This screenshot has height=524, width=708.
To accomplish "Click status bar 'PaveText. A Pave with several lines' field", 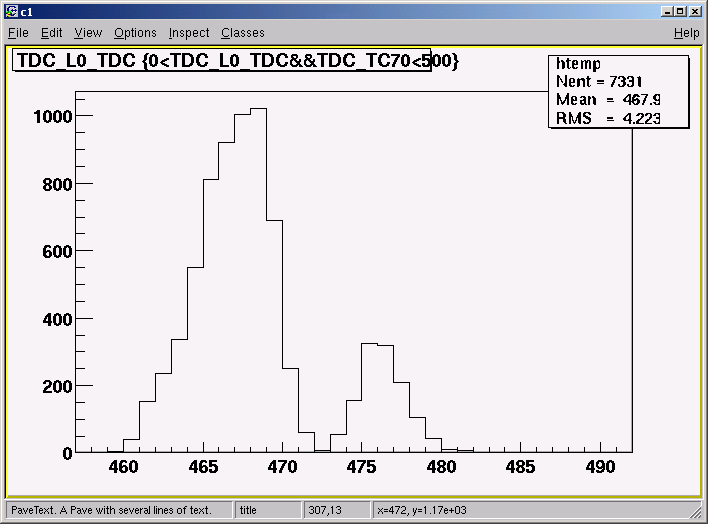I will click(119, 510).
